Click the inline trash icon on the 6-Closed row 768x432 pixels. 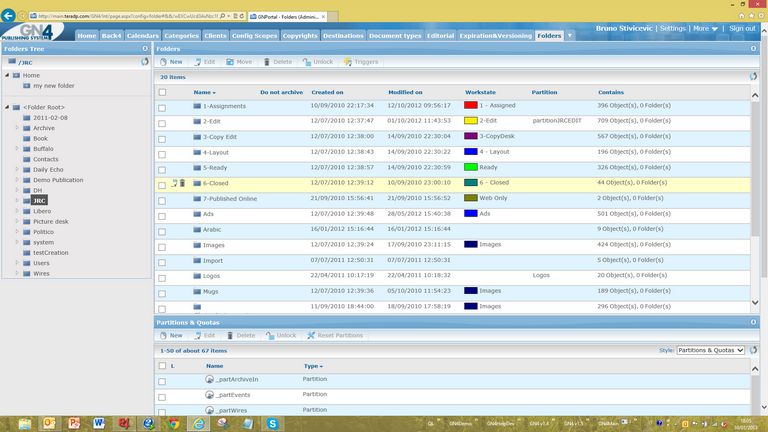(x=182, y=183)
